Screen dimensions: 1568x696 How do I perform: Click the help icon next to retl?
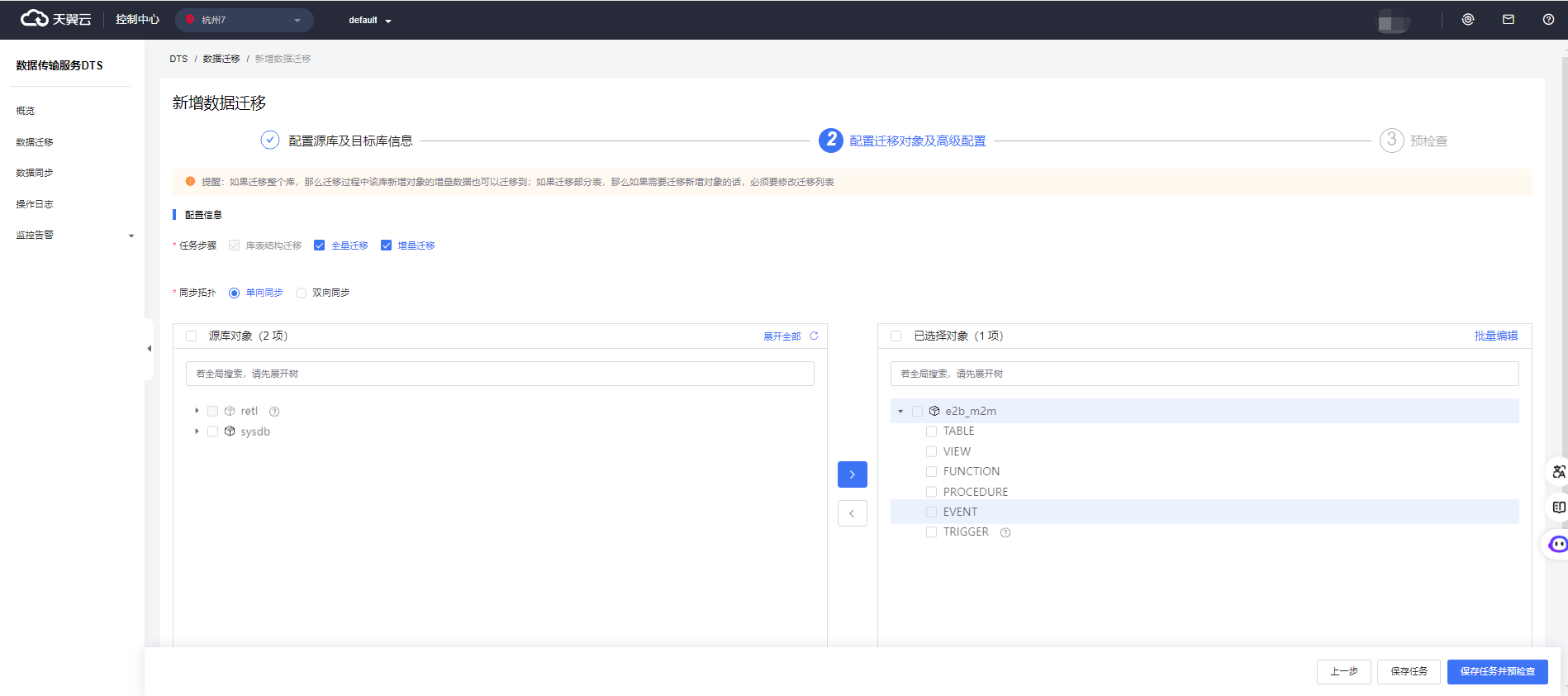point(274,412)
